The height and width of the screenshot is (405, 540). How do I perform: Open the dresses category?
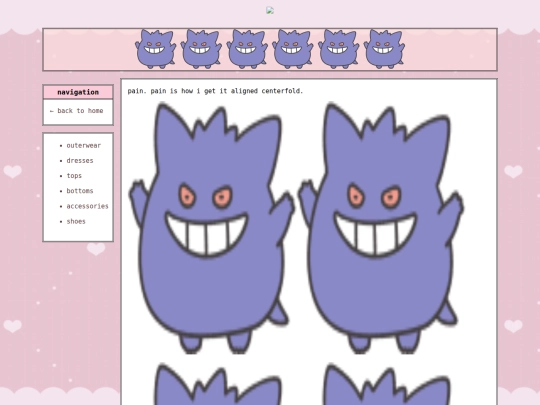click(x=80, y=160)
